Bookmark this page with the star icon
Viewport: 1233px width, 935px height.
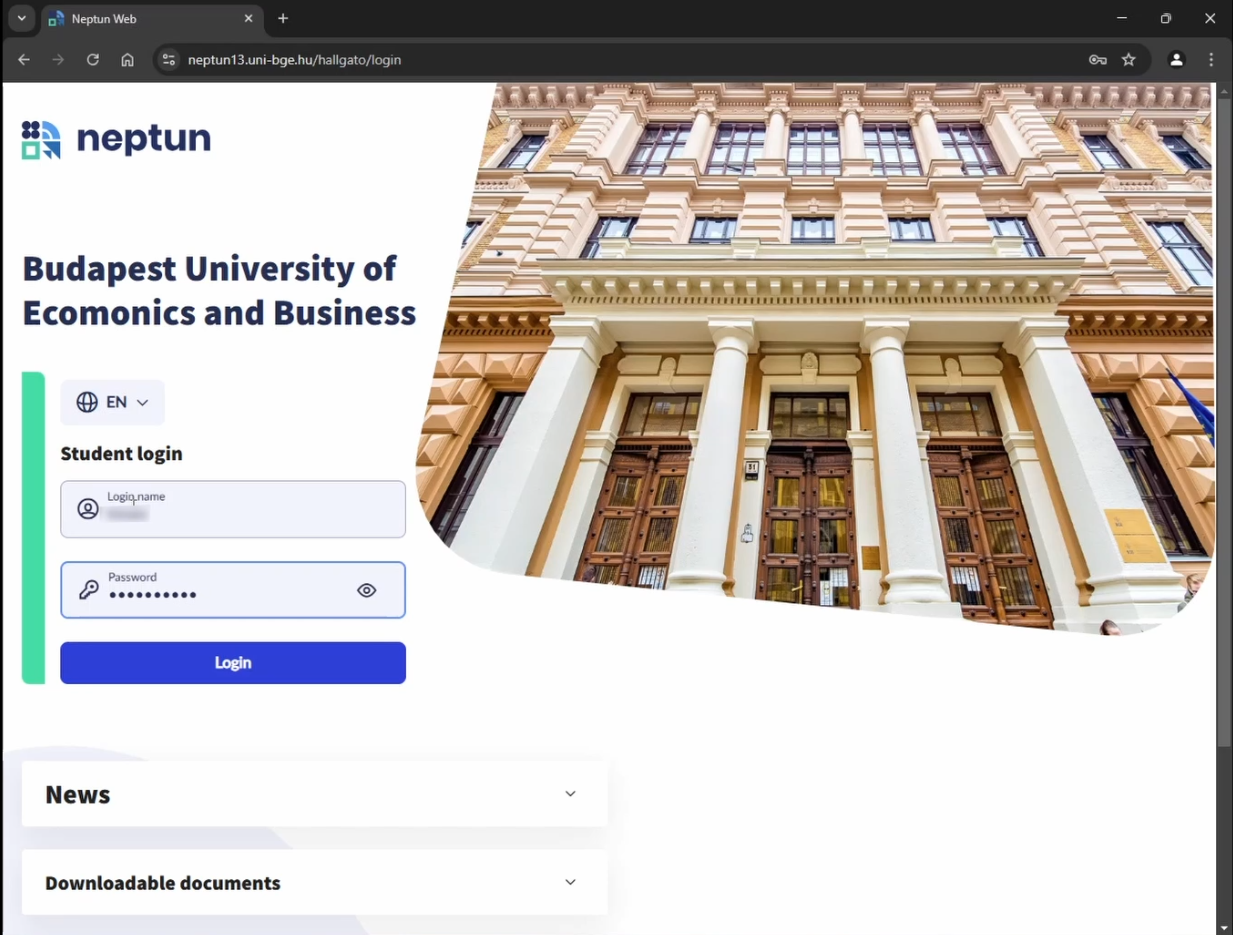1129,60
